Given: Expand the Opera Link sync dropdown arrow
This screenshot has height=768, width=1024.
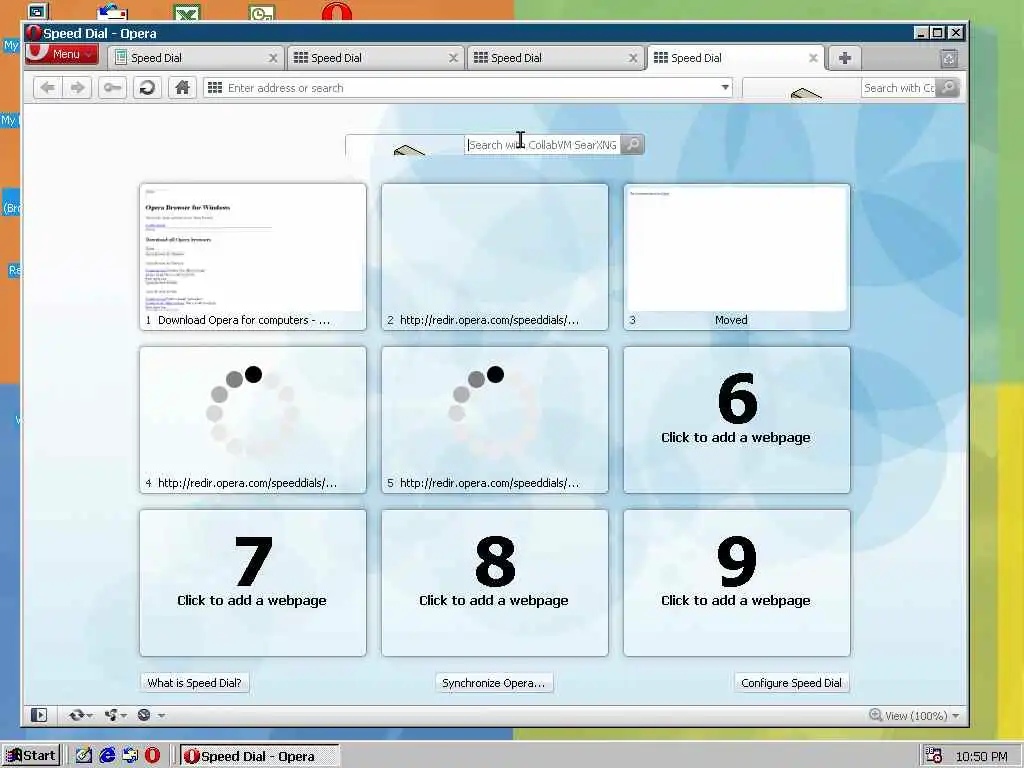Looking at the screenshot, I should (90, 716).
